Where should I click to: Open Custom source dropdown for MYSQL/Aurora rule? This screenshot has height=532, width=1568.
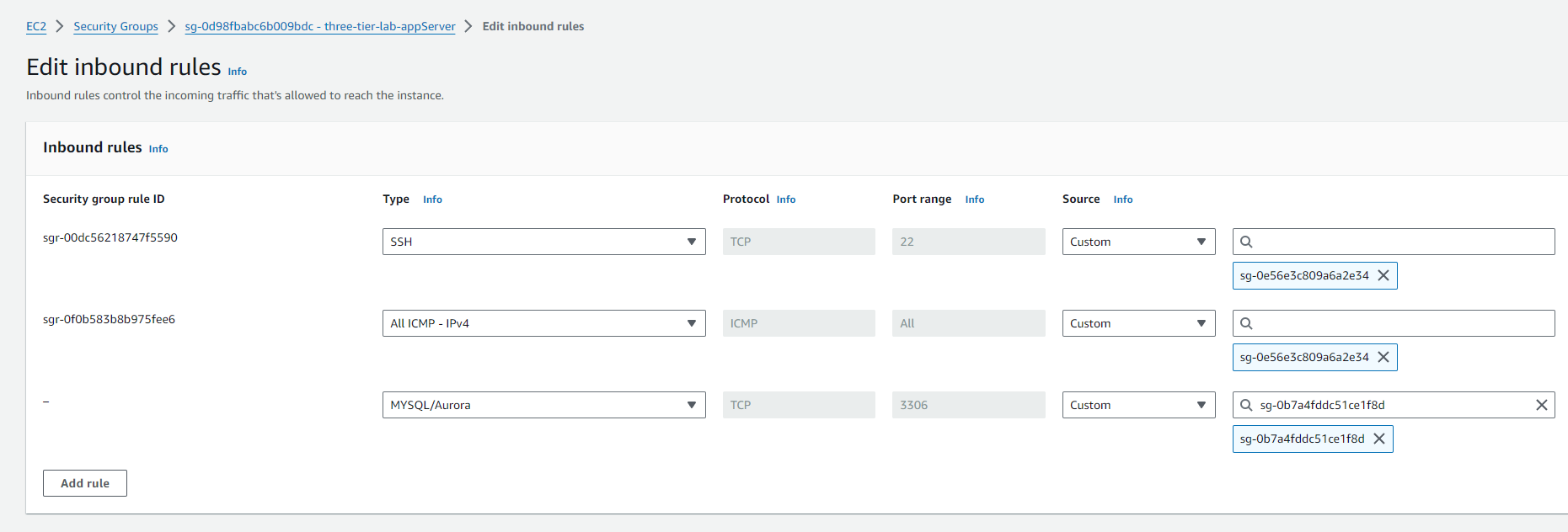click(x=1137, y=405)
